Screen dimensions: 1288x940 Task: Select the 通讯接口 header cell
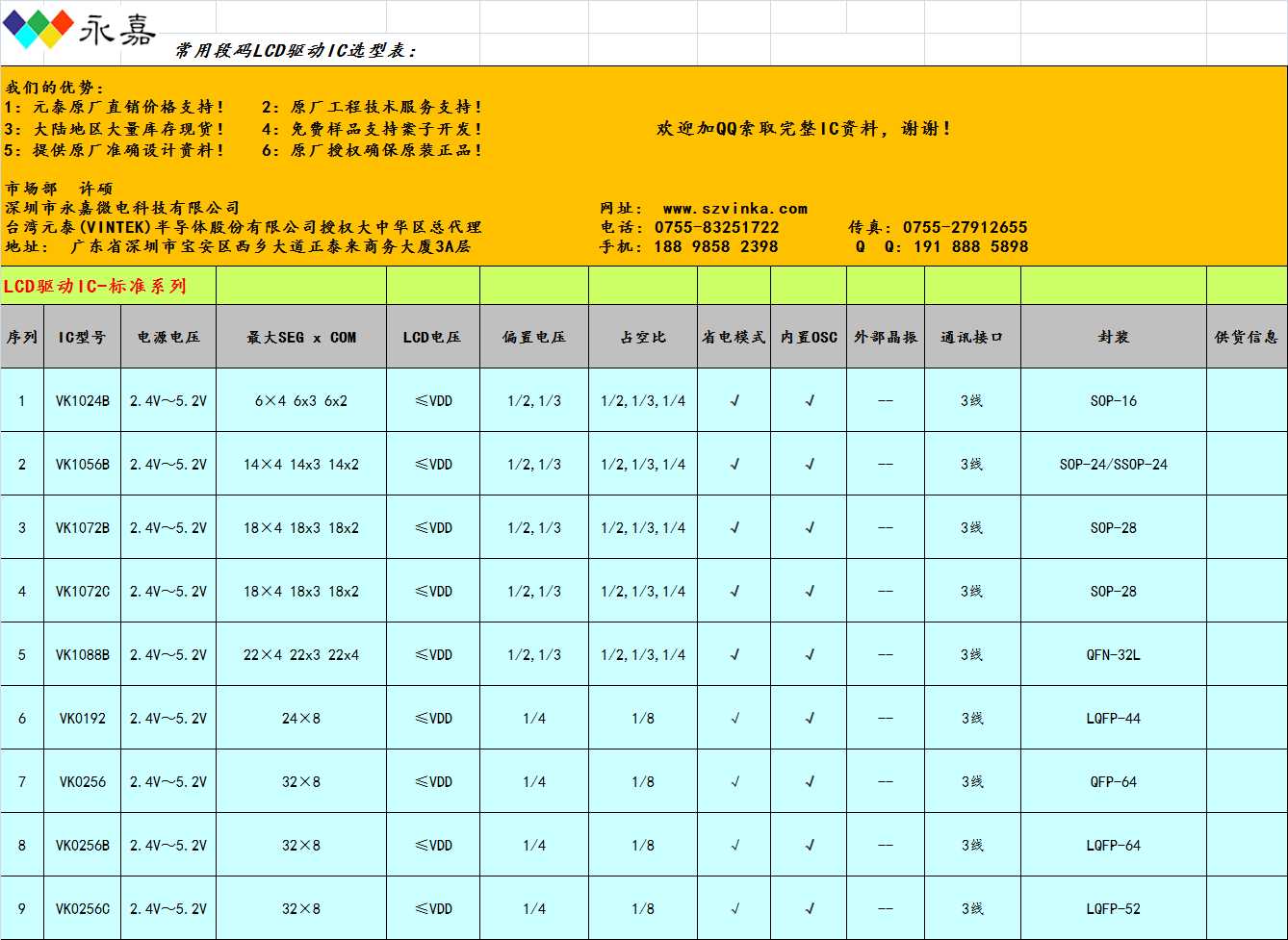coord(972,337)
